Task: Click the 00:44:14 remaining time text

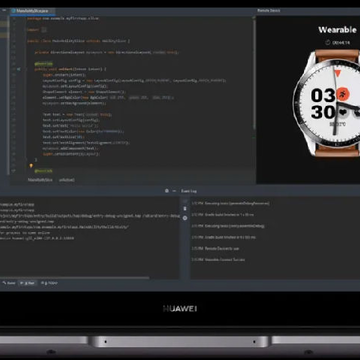Action: (341, 43)
